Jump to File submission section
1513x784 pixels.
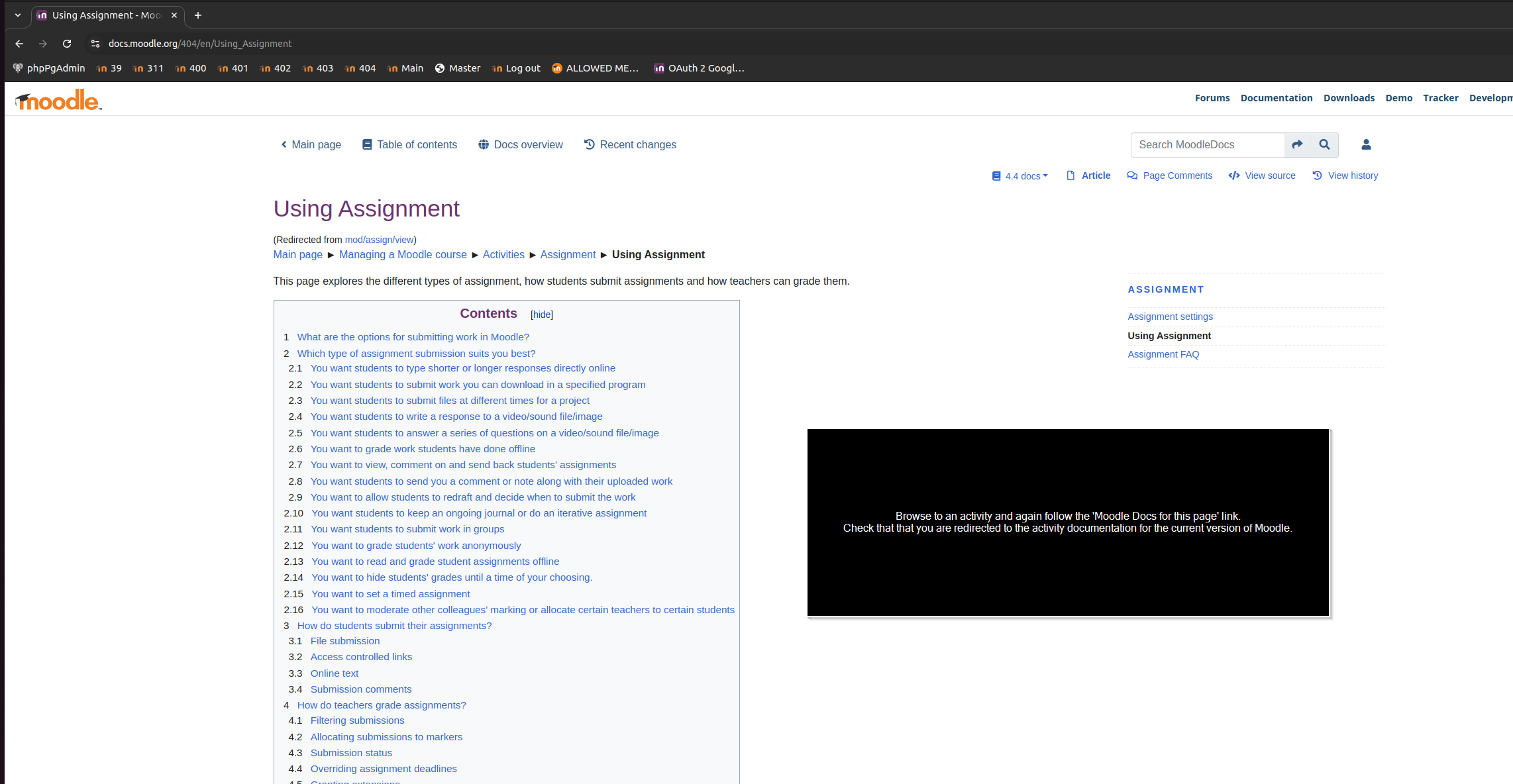tap(345, 641)
